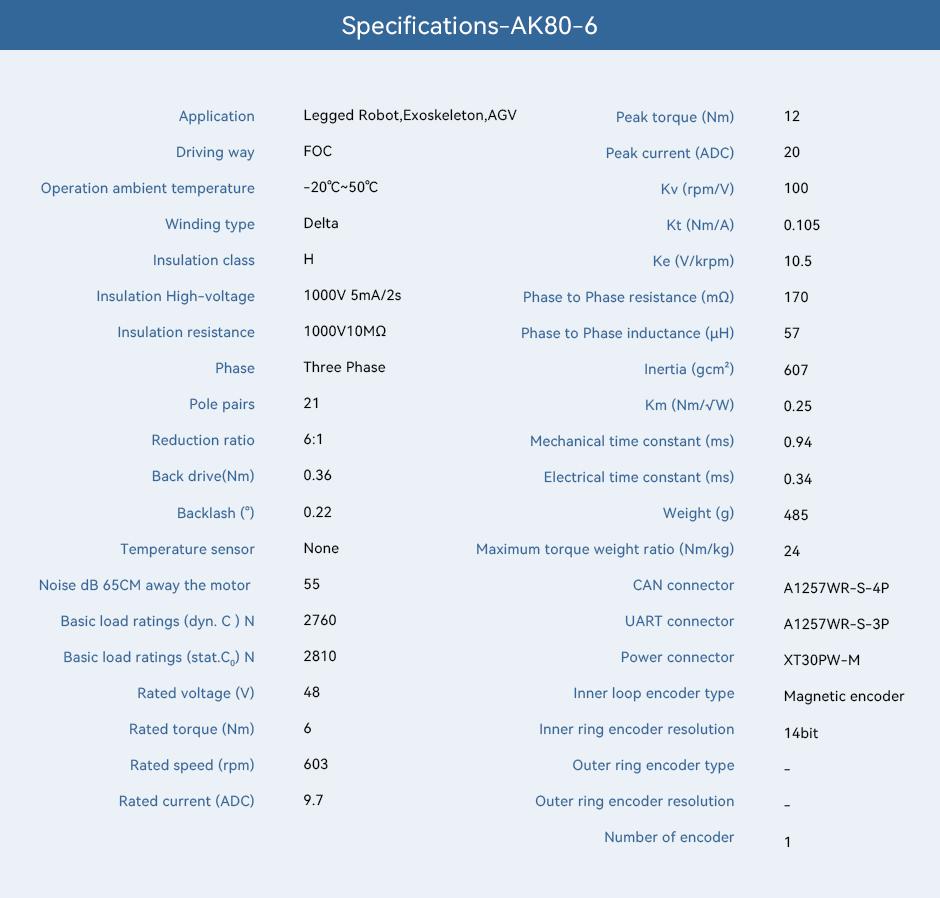Click the XT30PW-M power connector value

click(822, 660)
